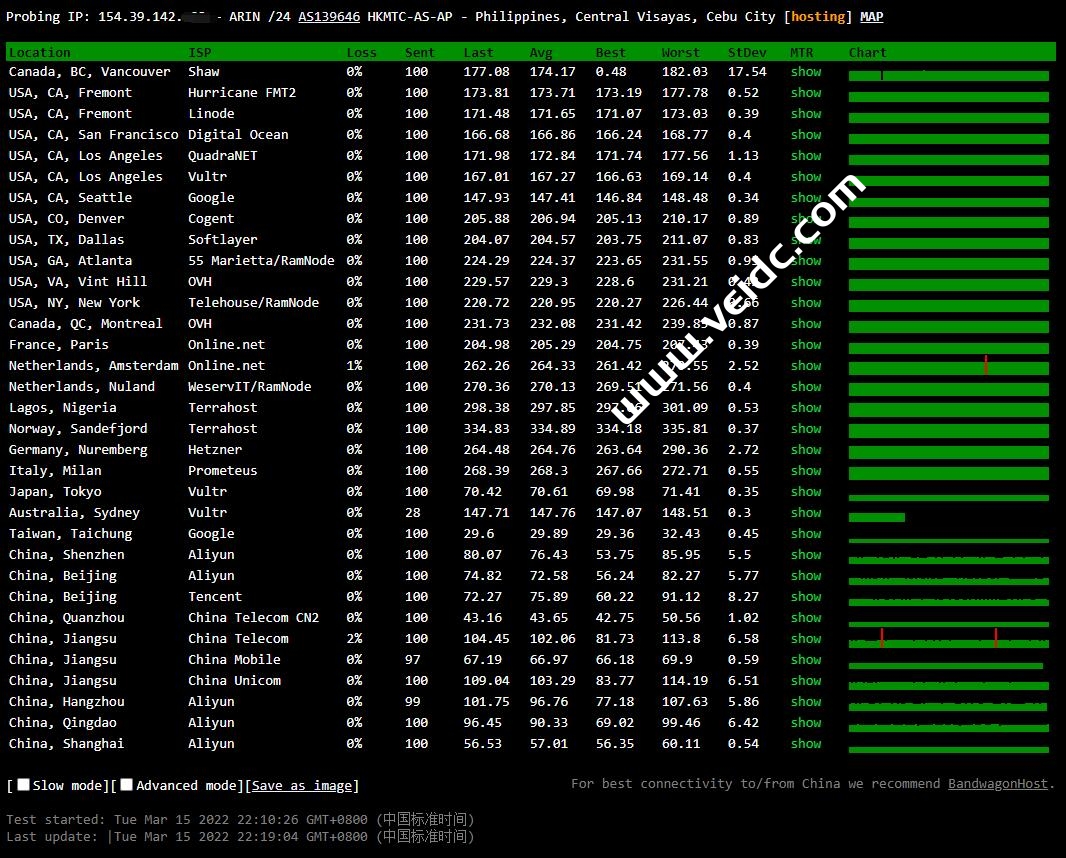Show MTR for Hurricane FMT2 Fremont
Image resolution: width=1066 pixels, height=858 pixels.
tap(806, 92)
